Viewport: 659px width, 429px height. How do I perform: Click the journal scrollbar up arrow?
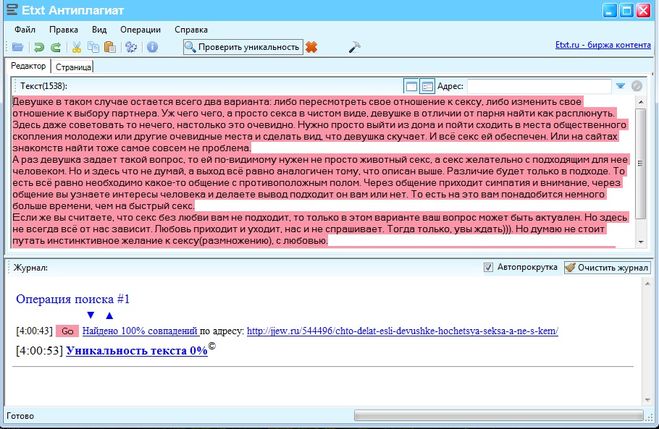click(647, 284)
